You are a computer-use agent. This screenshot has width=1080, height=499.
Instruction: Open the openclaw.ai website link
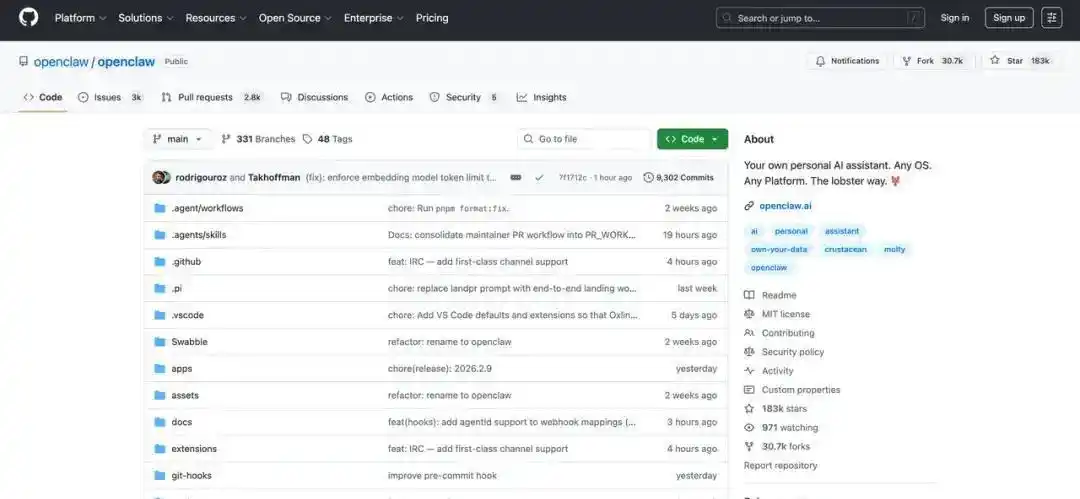point(785,206)
